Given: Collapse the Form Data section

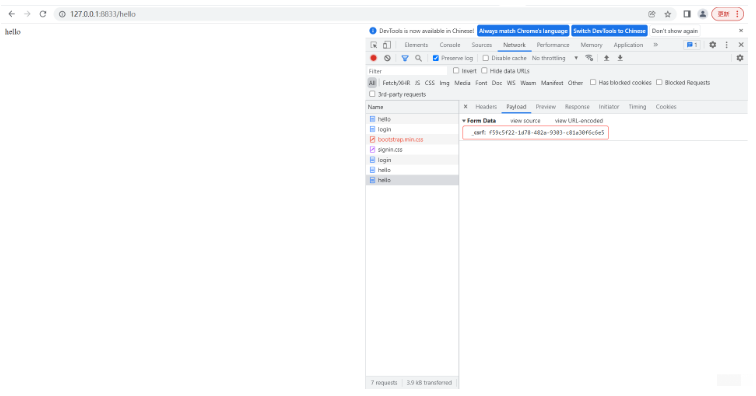Looking at the screenshot, I should pyautogui.click(x=479, y=121).
